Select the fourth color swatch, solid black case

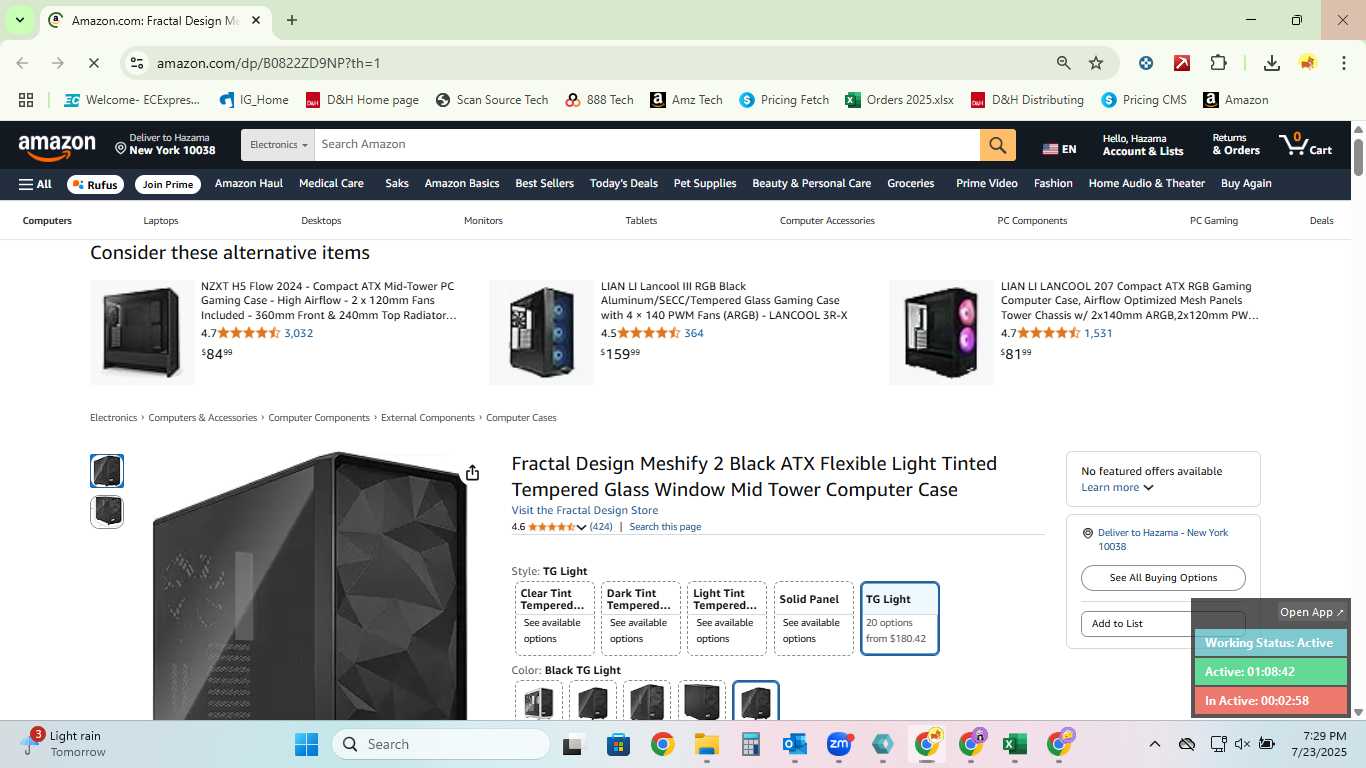point(701,701)
